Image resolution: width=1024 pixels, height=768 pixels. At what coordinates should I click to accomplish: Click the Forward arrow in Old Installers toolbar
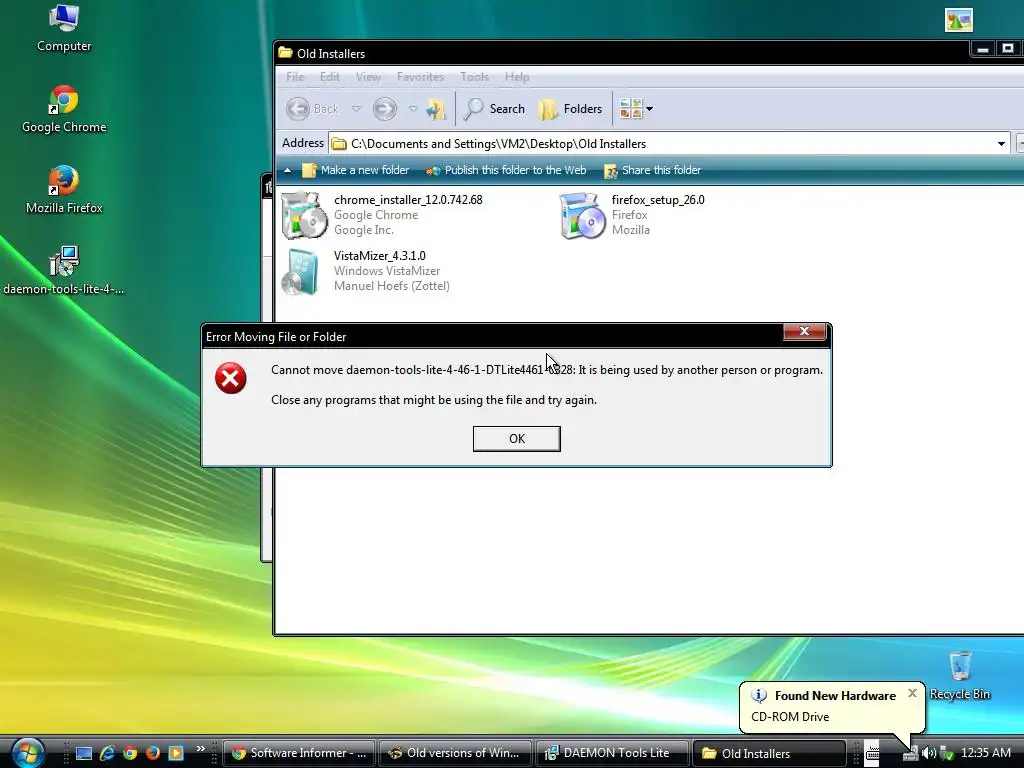[384, 108]
